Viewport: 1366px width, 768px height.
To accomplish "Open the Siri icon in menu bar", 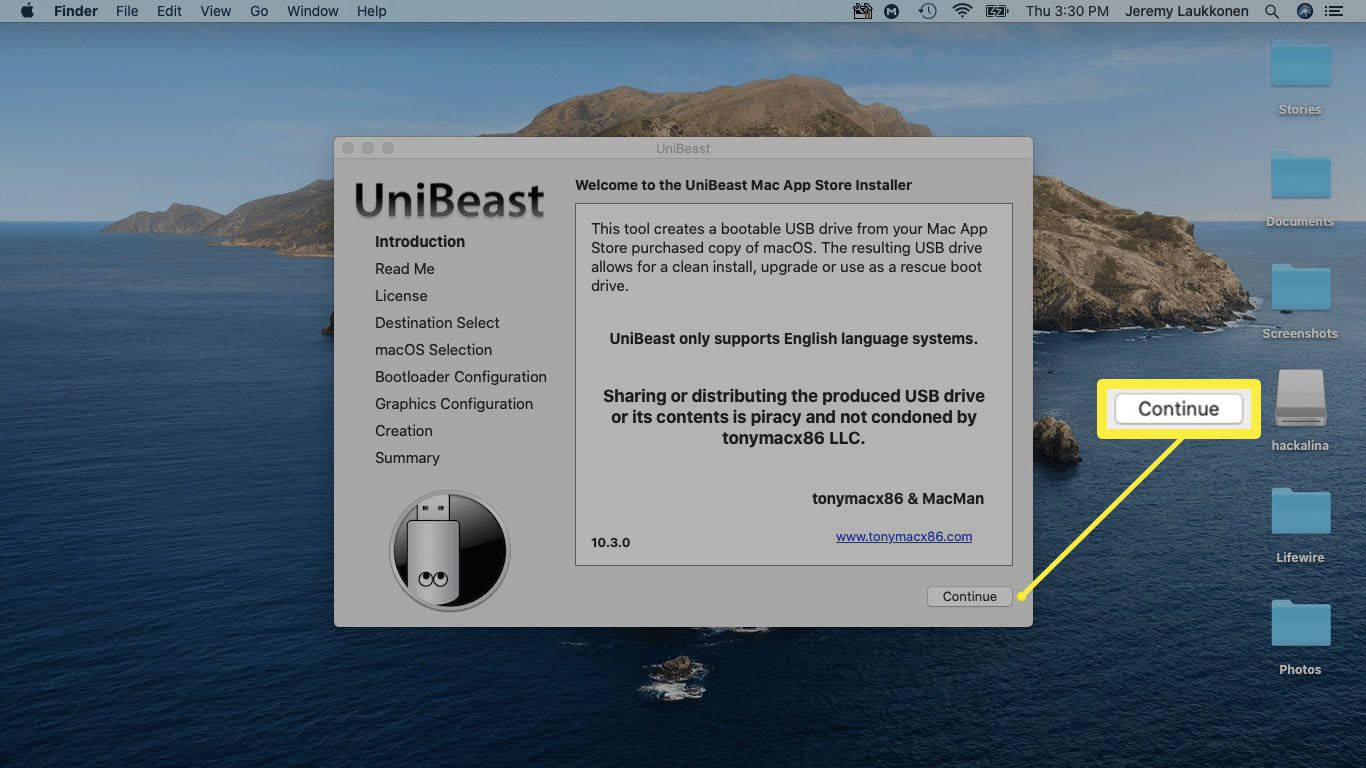I will pos(1304,11).
